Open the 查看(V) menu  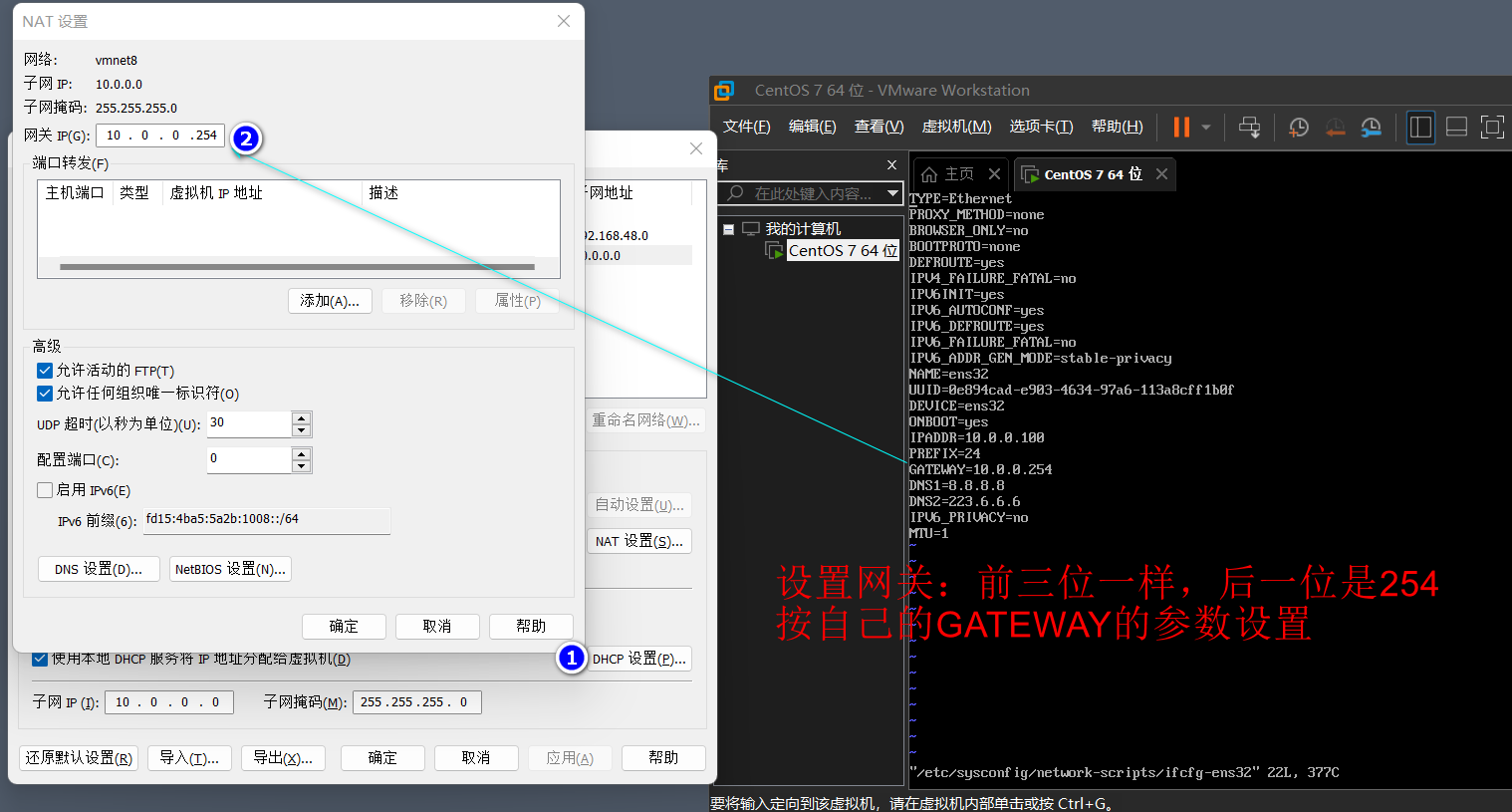tap(879, 127)
